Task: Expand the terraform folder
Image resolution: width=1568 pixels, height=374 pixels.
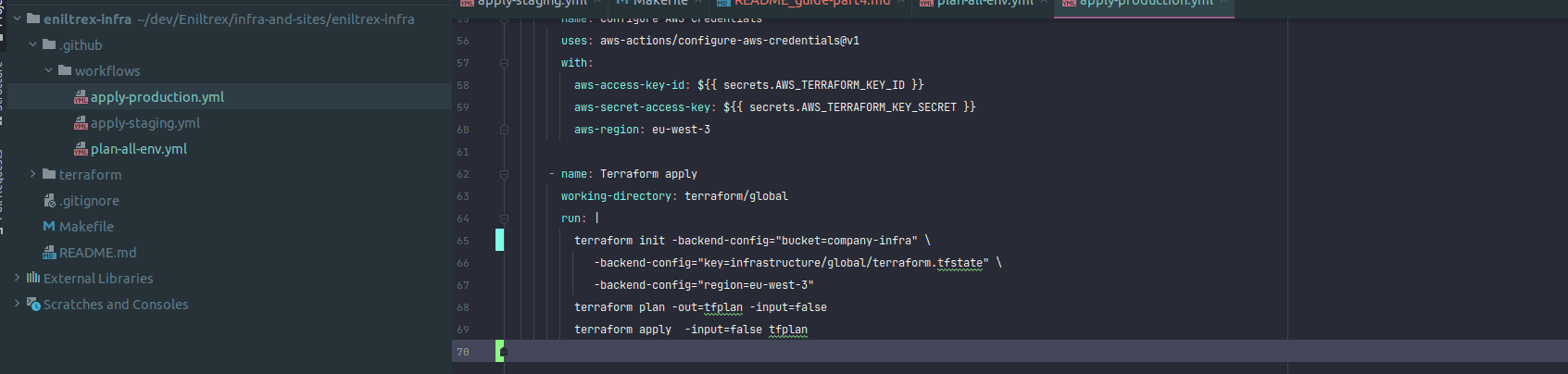Action: pyautogui.click(x=33, y=174)
